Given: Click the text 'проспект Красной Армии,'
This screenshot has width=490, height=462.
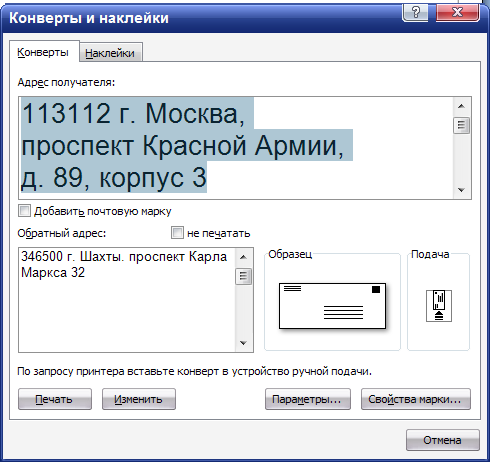Looking at the screenshot, I should click(x=183, y=146).
